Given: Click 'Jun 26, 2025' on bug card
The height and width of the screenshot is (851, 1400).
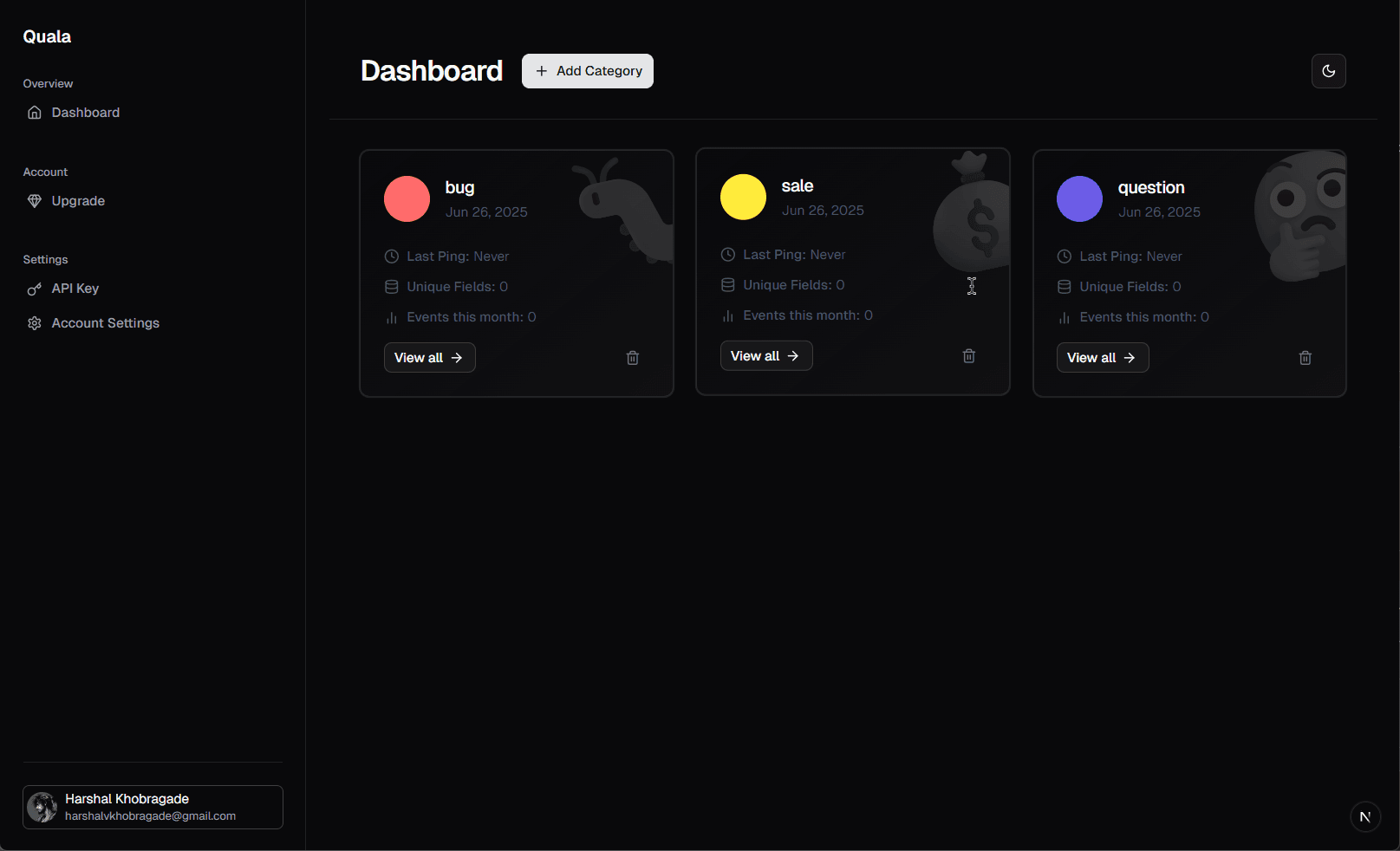Looking at the screenshot, I should pyautogui.click(x=486, y=212).
